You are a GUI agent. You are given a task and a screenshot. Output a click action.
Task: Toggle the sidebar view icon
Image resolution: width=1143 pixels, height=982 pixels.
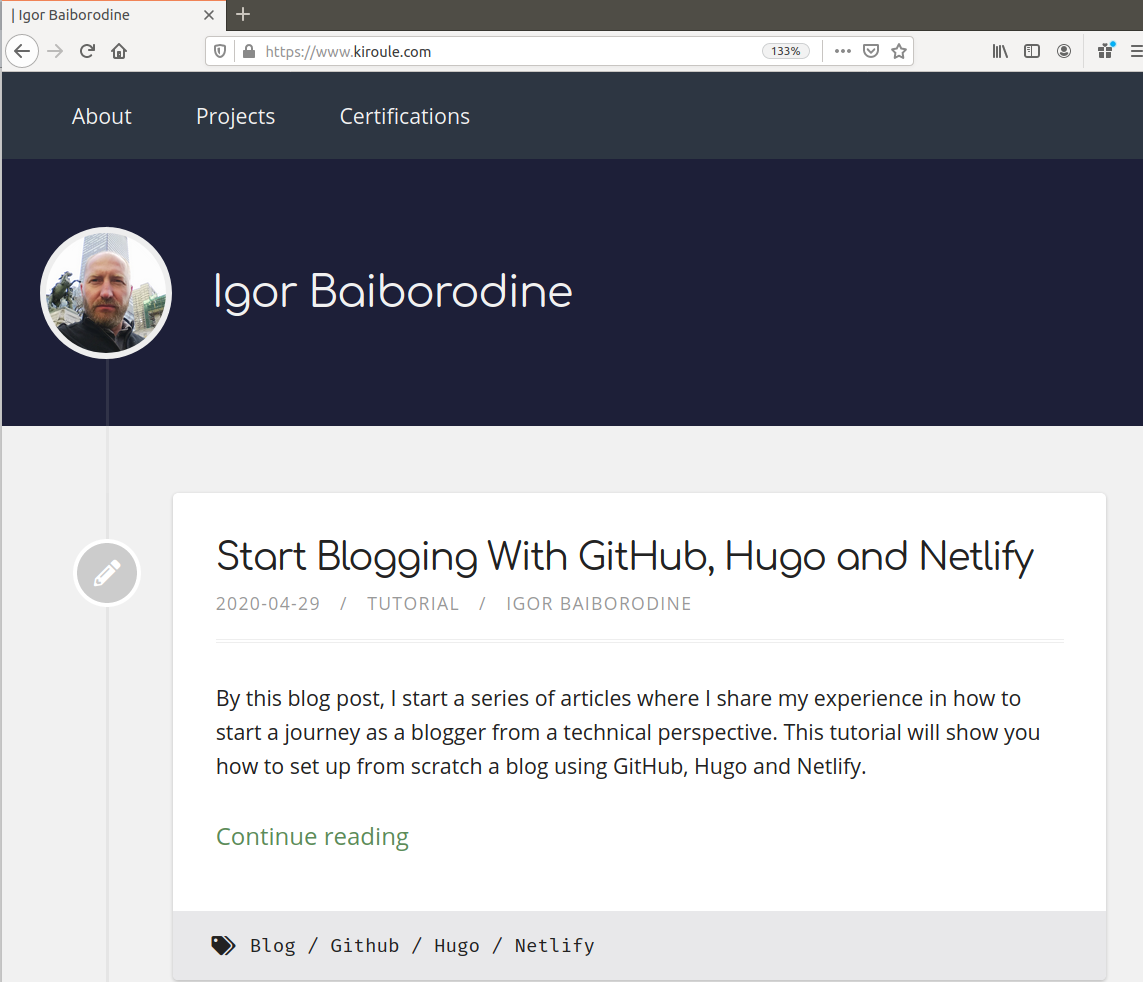[x=1031, y=51]
